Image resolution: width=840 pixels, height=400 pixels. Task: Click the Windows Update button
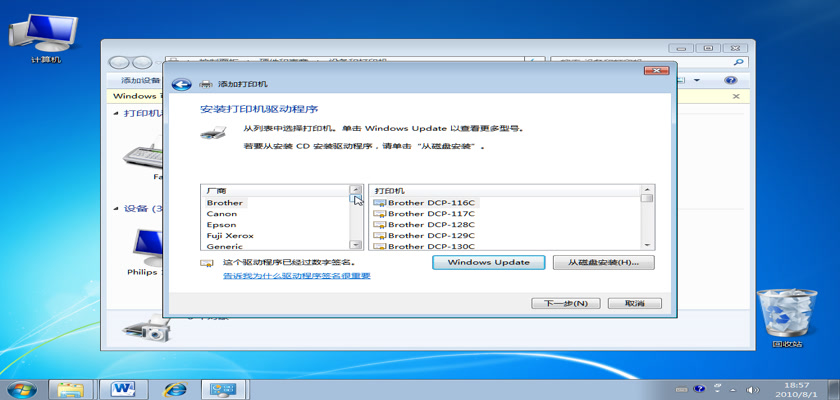[488, 262]
